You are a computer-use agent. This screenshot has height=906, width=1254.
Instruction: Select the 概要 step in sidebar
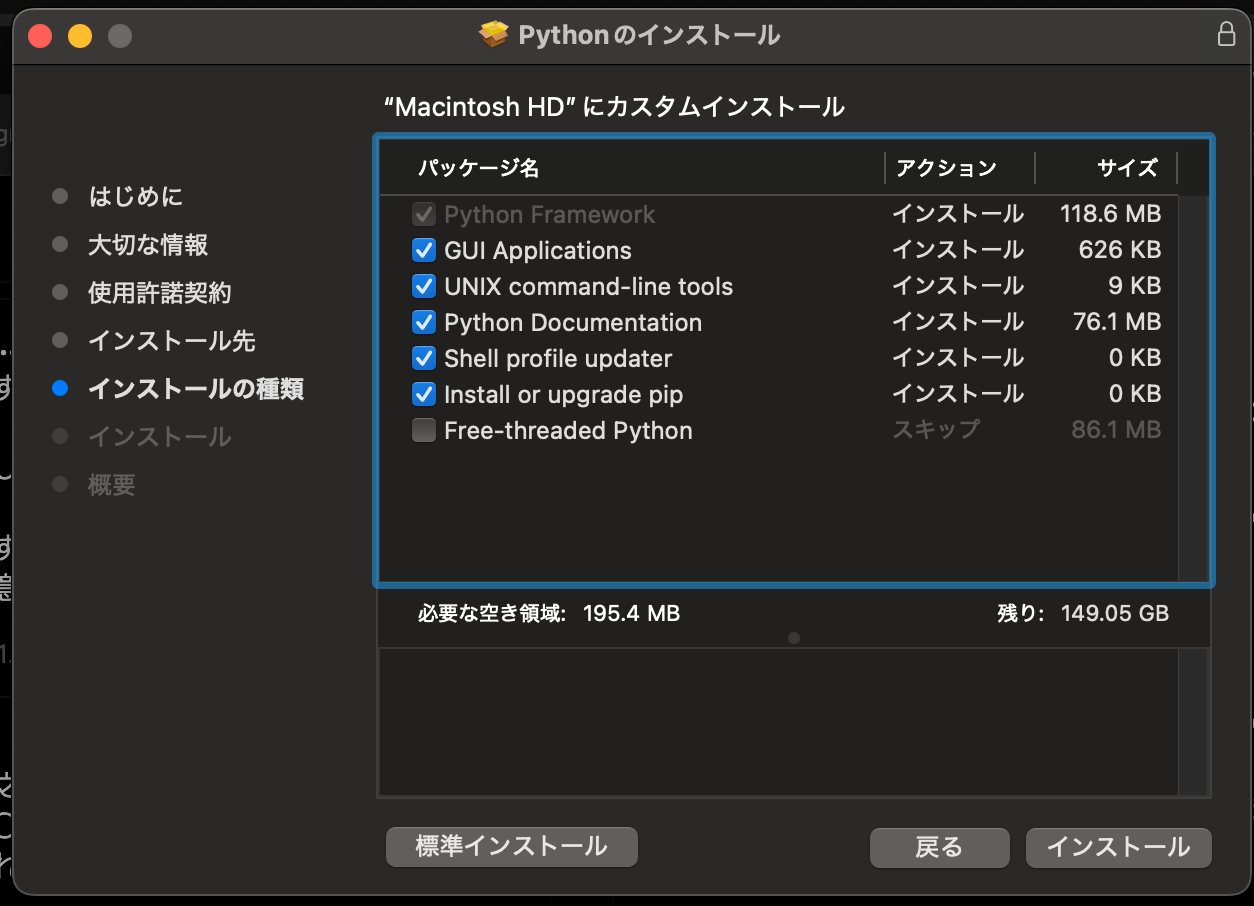tap(112, 485)
